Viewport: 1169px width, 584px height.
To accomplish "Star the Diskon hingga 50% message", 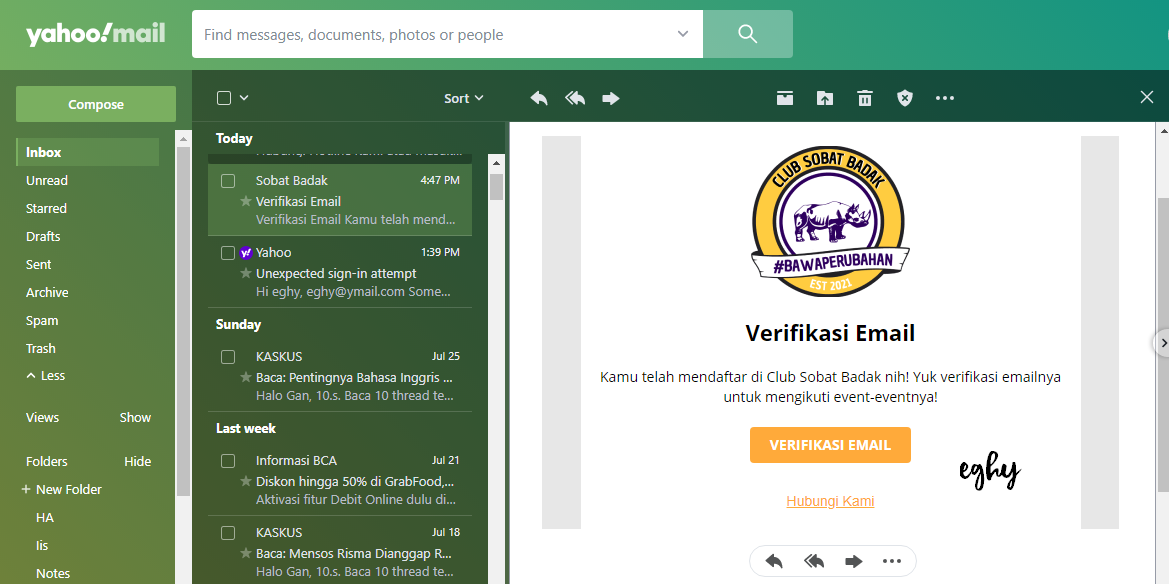I will click(x=245, y=481).
